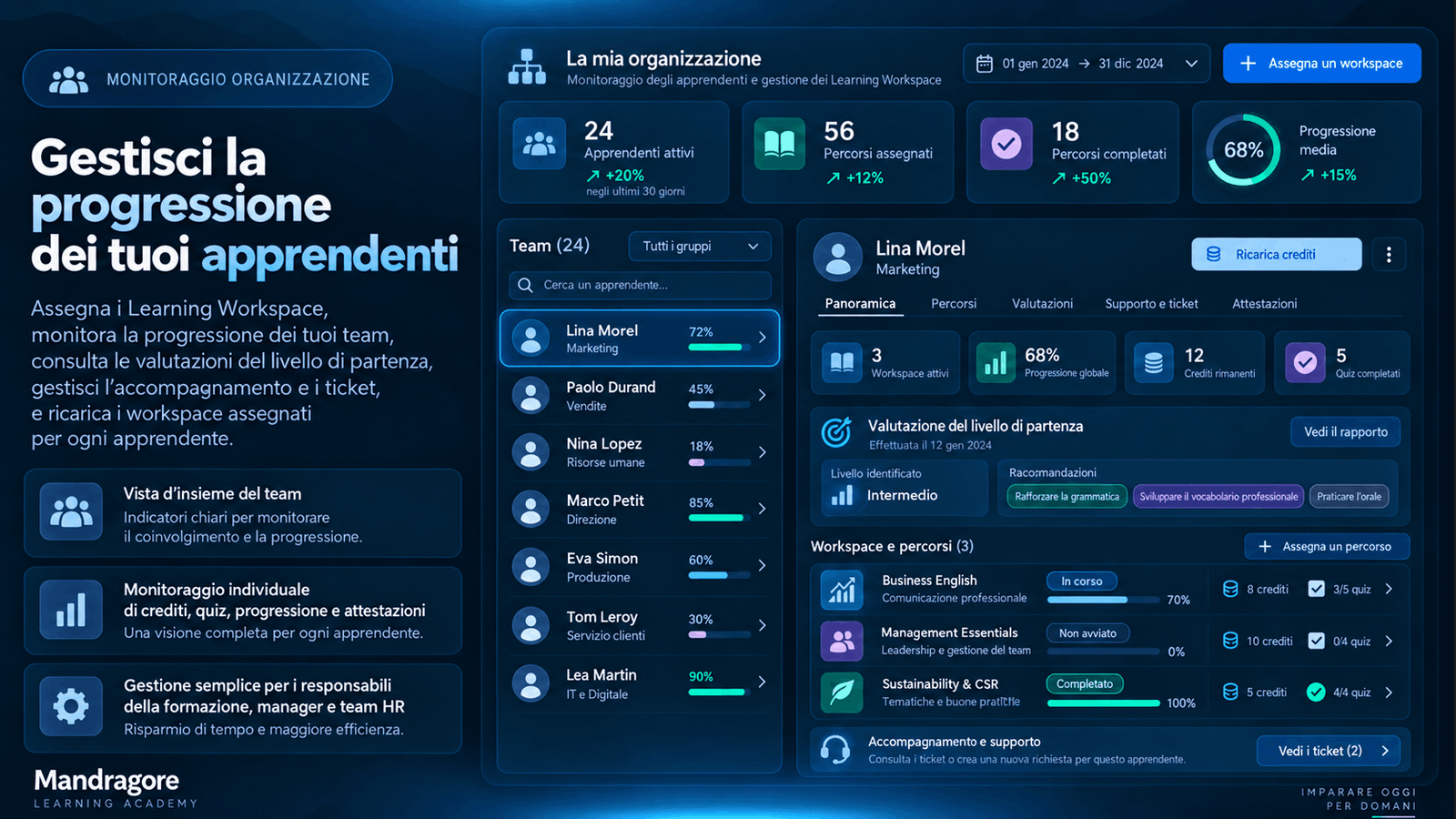Click the Crediti rimanenti coins icon
Screen dimensions: 1456x819
point(1153,362)
